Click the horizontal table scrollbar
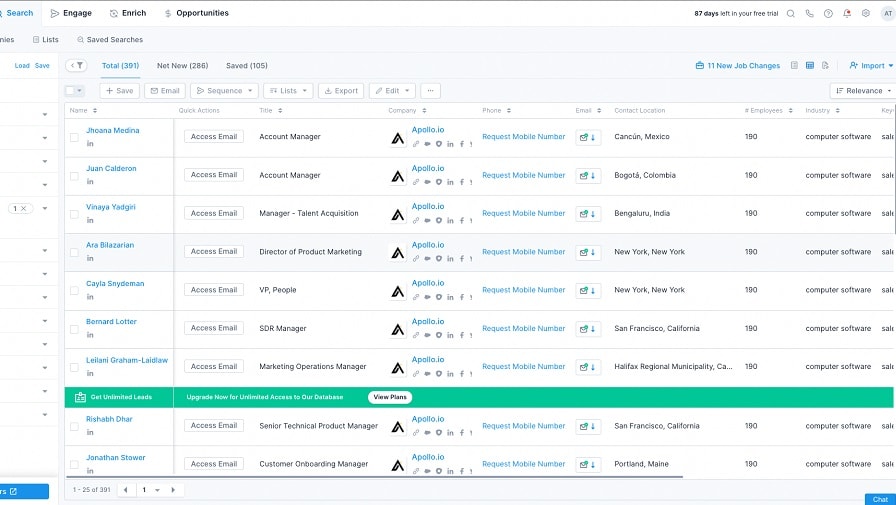This screenshot has width=896, height=505. pyautogui.click(x=374, y=476)
